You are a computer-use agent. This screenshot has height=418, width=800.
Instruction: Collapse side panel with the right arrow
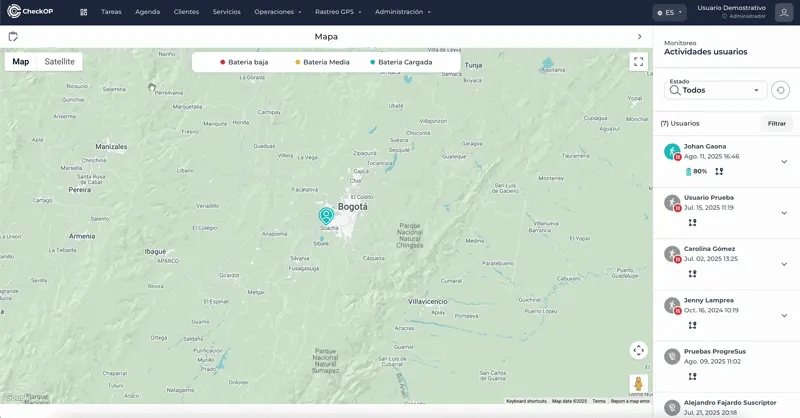639,37
